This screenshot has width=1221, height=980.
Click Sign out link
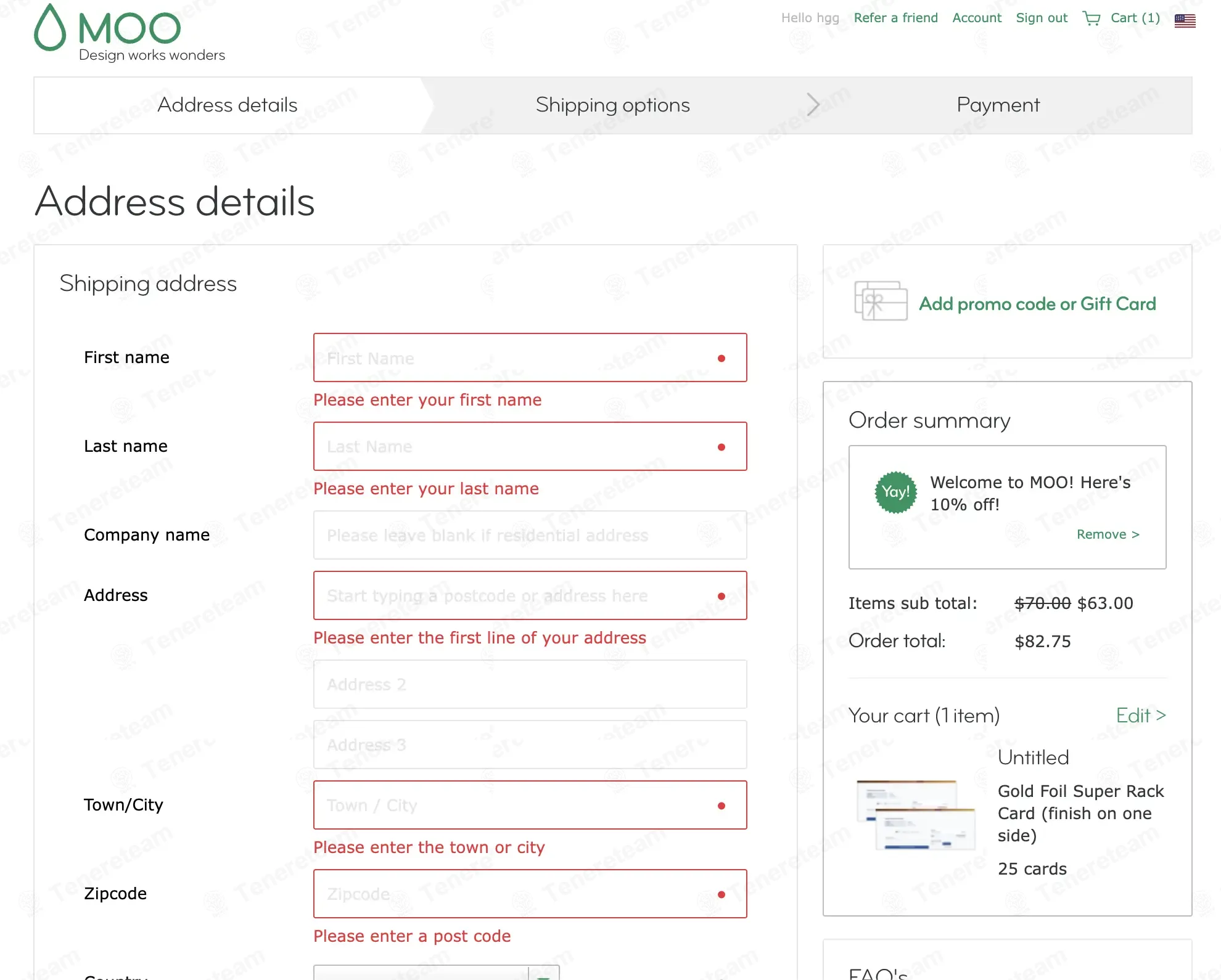(x=1042, y=18)
